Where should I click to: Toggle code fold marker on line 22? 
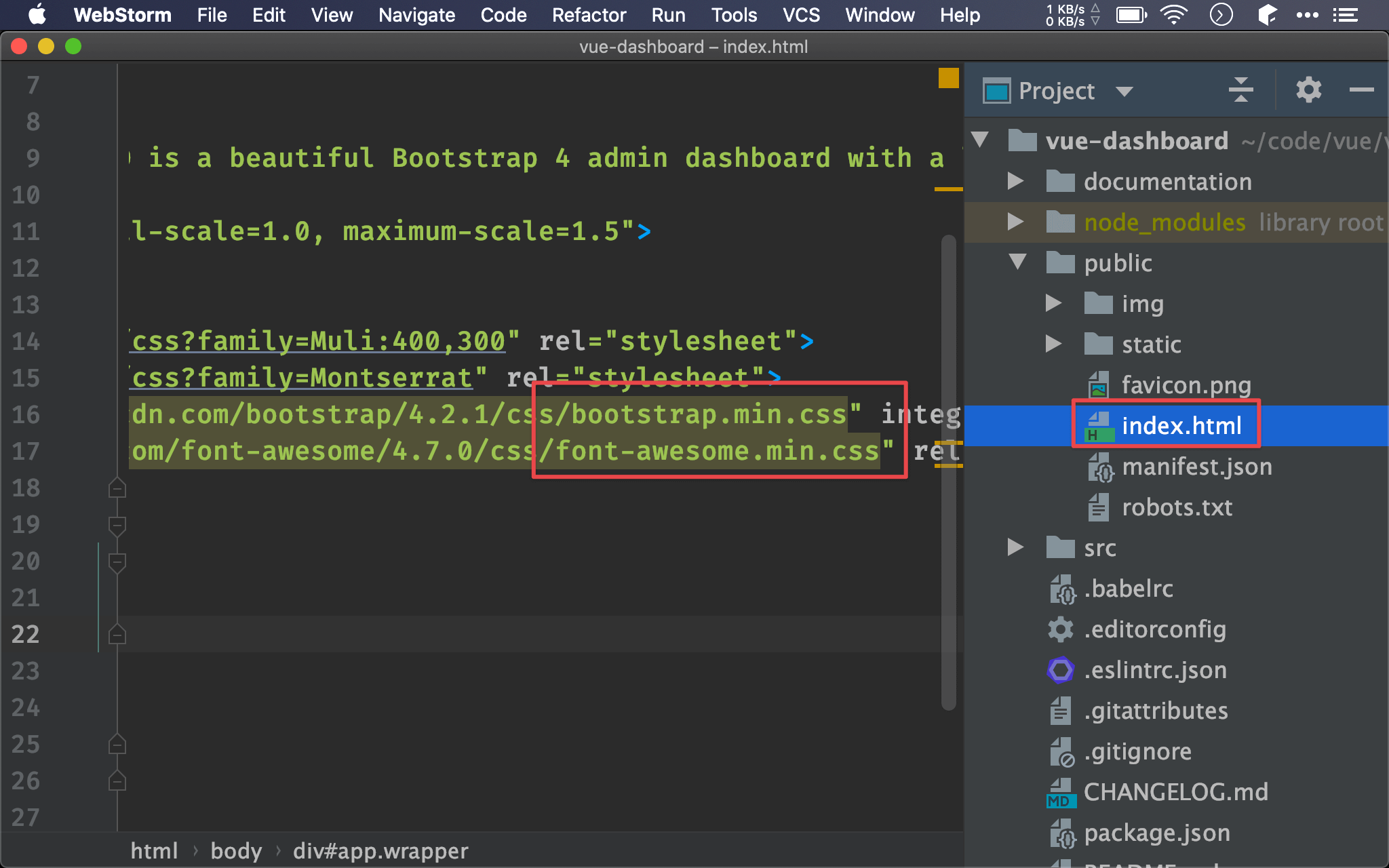pyautogui.click(x=117, y=634)
